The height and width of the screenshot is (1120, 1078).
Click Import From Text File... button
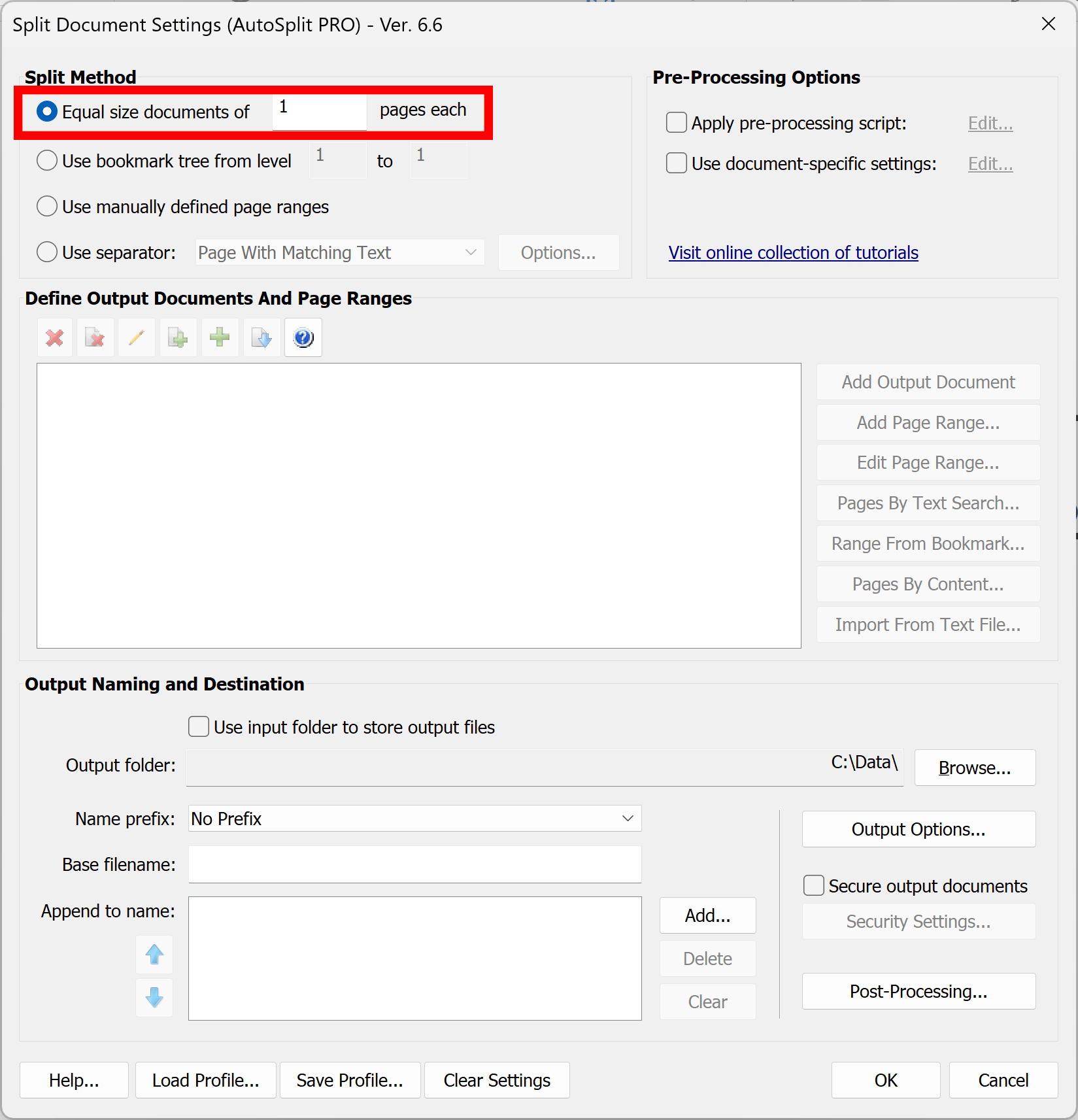point(928,624)
